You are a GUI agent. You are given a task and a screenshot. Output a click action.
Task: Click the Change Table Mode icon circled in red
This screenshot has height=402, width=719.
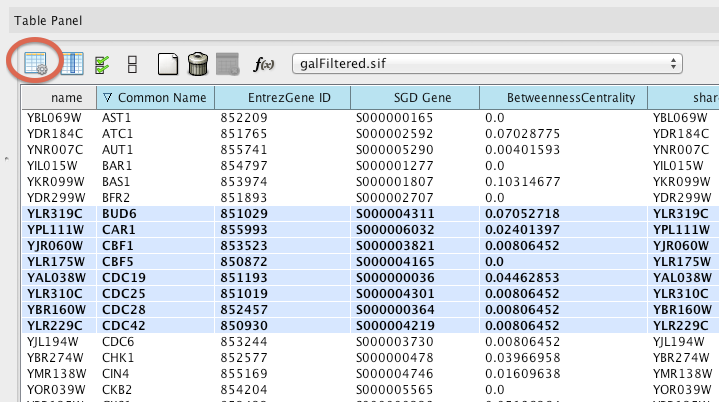coord(35,63)
